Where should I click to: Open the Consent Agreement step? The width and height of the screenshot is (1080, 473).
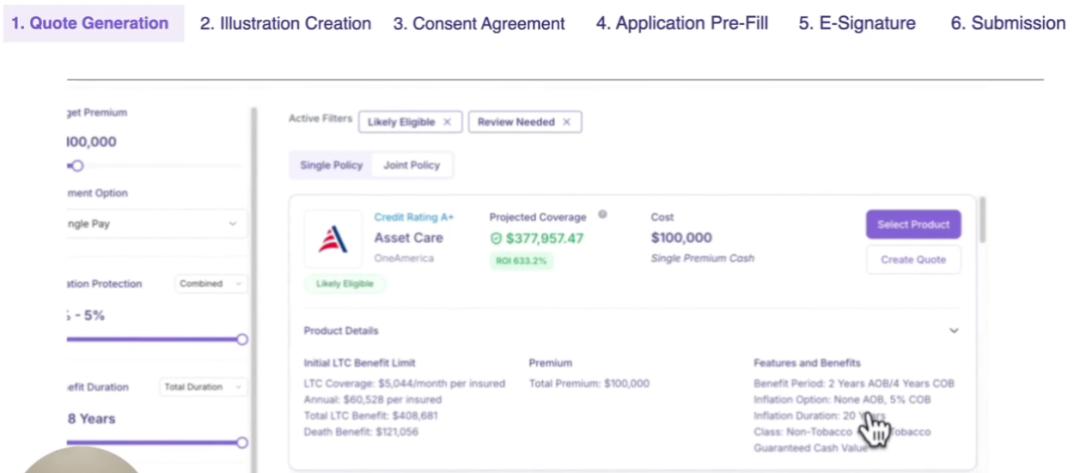click(x=478, y=23)
